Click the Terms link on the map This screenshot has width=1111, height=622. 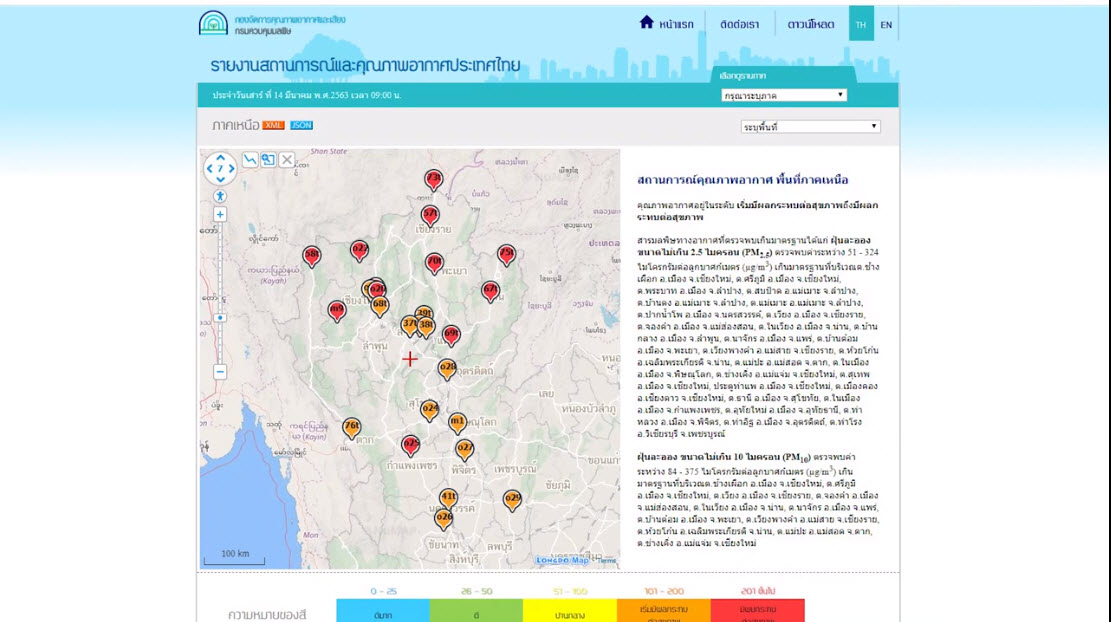point(607,561)
